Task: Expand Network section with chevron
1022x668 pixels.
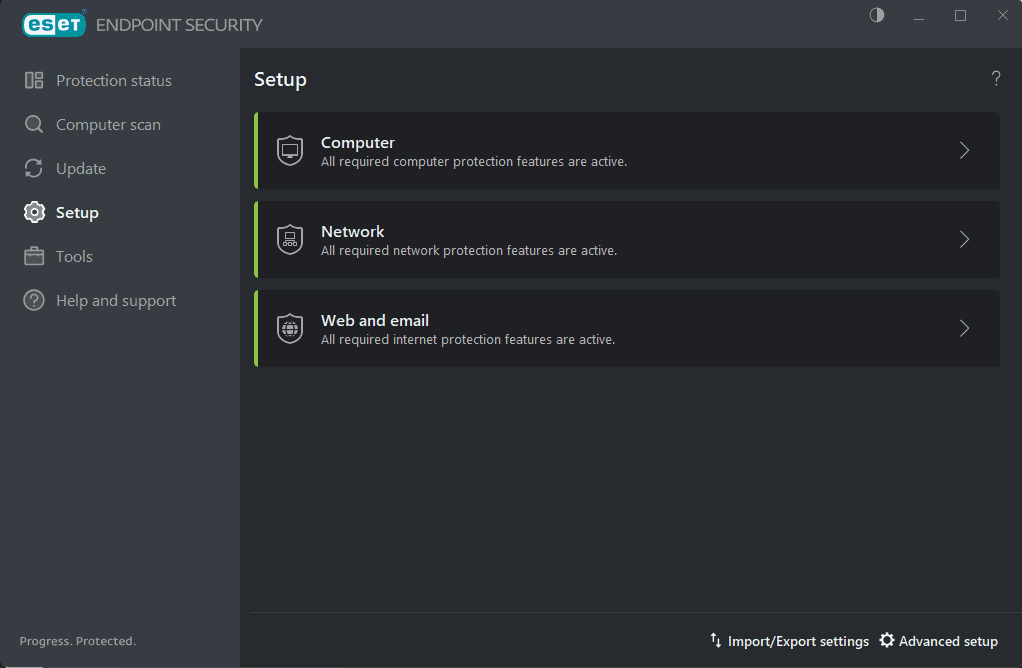Action: 965,239
